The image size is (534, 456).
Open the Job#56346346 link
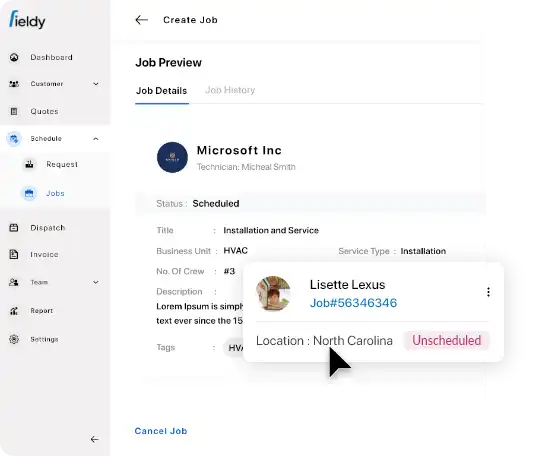coord(354,303)
